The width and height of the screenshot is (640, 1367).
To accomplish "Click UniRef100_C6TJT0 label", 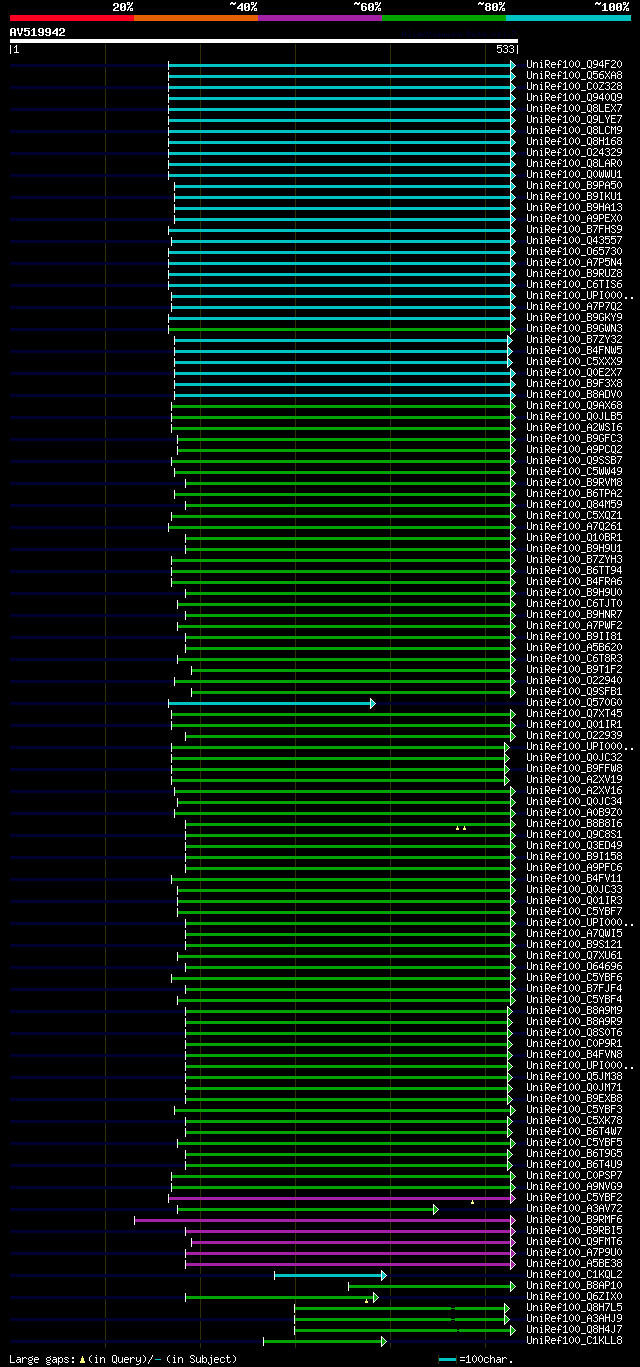I will 574,603.
